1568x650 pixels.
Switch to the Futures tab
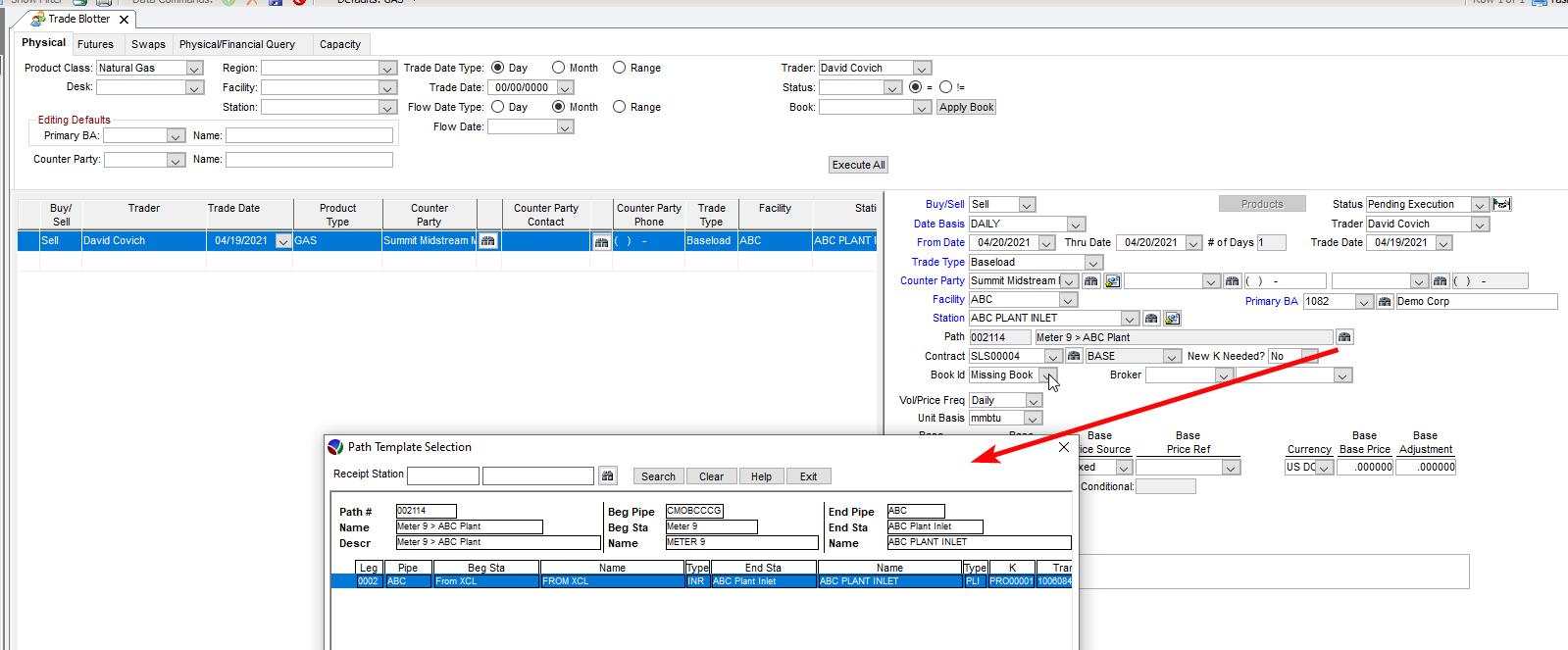(95, 44)
